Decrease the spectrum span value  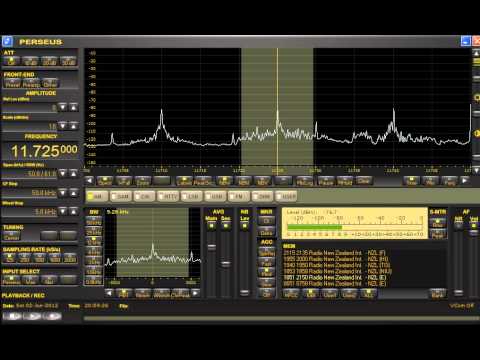[x=63, y=173]
